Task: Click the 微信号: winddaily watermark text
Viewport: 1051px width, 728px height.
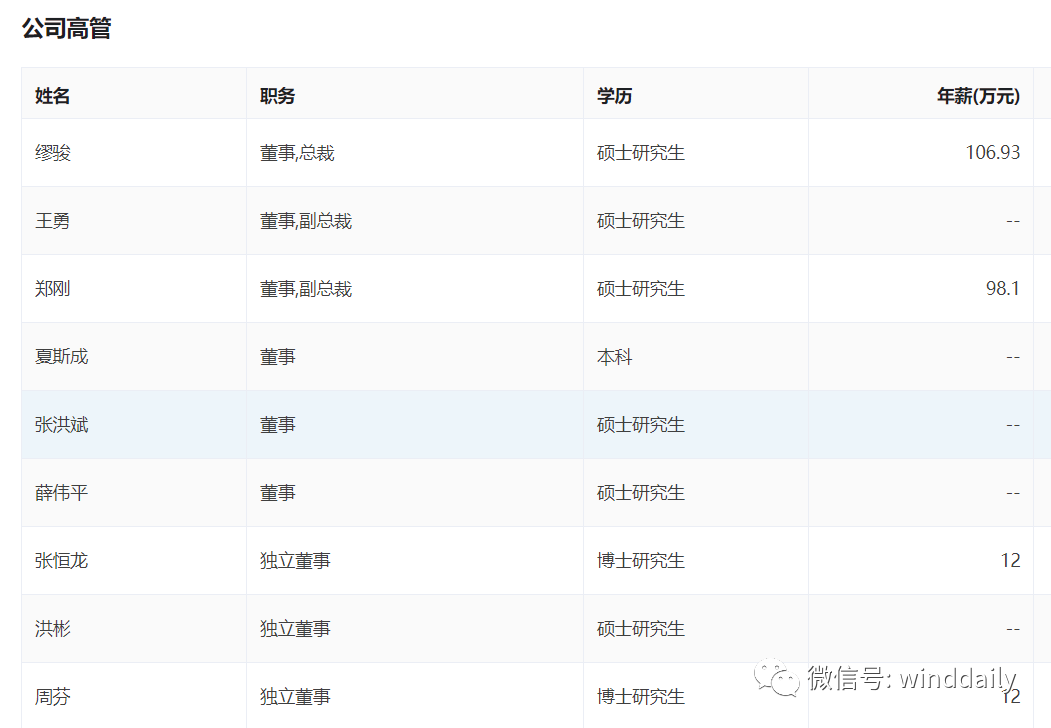Action: tap(912, 679)
